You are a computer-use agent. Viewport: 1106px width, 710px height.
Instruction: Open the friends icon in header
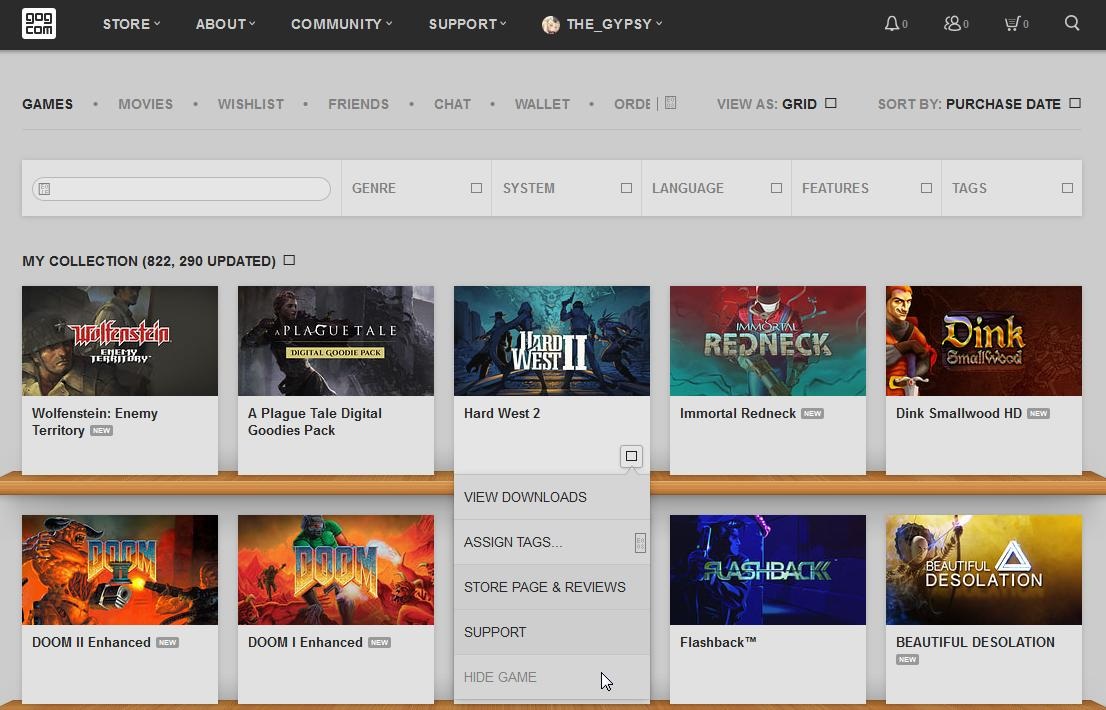coord(952,24)
